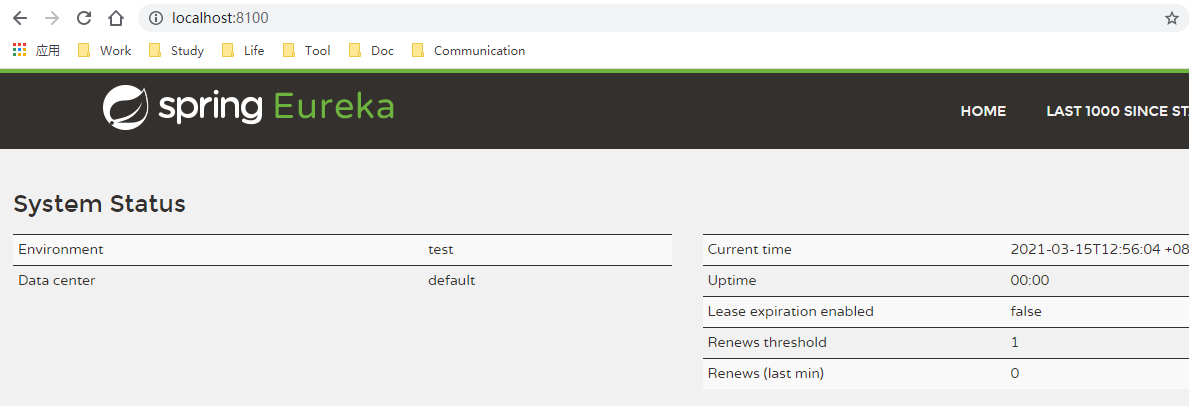Open the Doc bookmark folder
This screenshot has width=1189, height=406.
(x=372, y=51)
